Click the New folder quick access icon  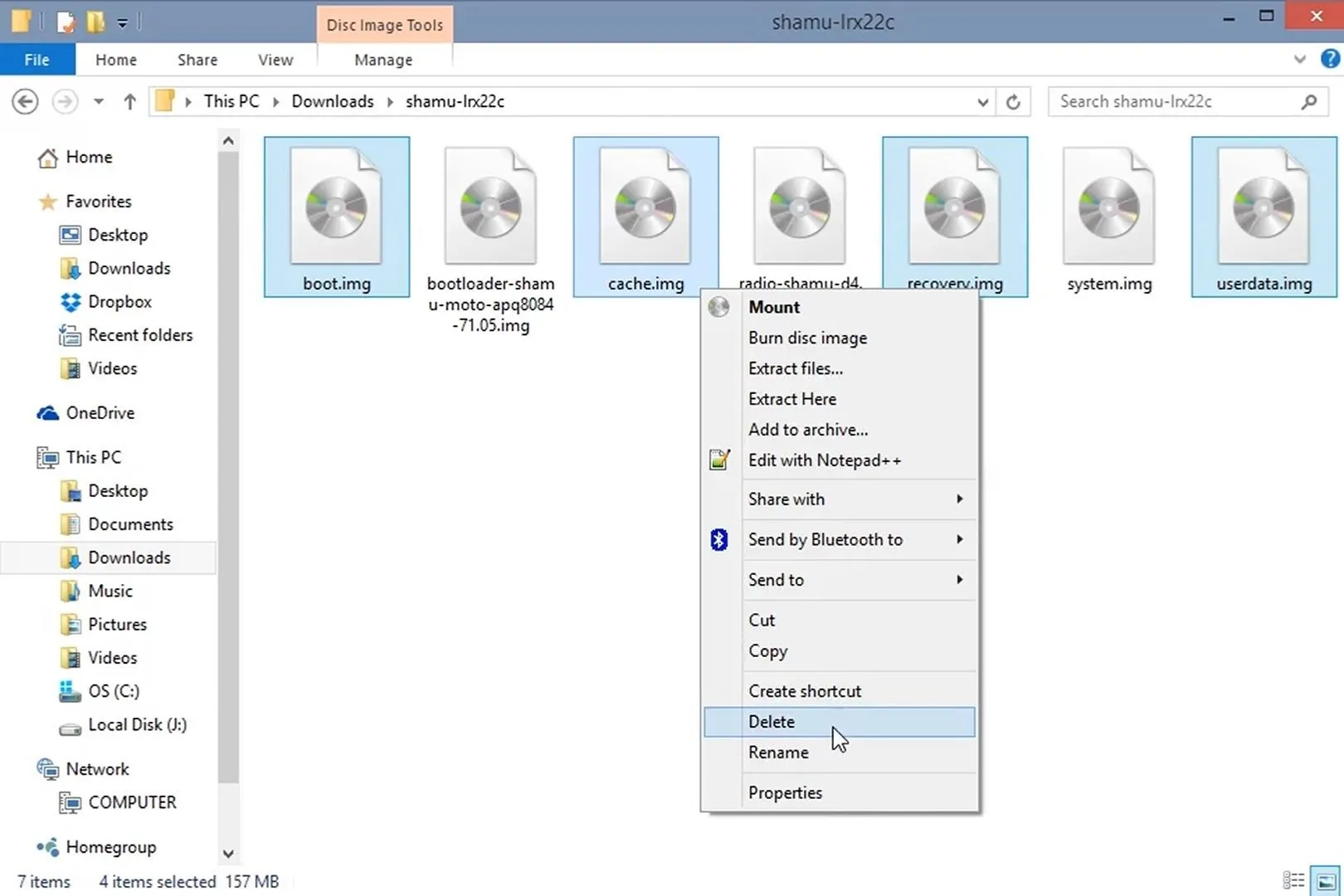(96, 22)
